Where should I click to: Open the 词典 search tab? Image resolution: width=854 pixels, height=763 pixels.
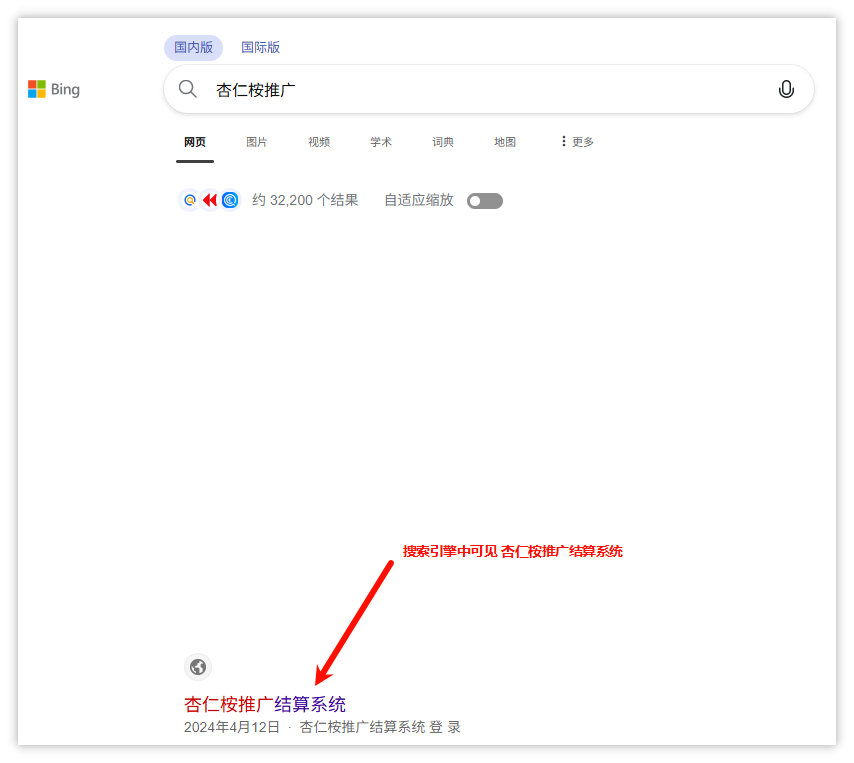443,142
